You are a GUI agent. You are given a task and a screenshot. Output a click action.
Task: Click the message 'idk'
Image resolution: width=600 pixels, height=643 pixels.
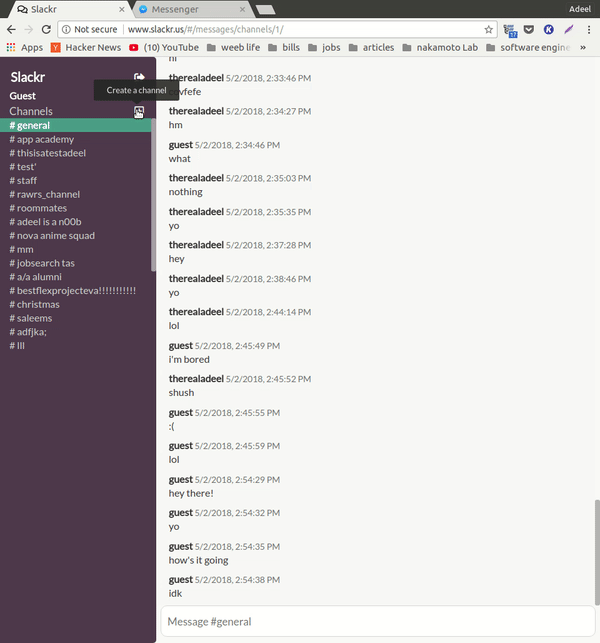tap(175, 593)
